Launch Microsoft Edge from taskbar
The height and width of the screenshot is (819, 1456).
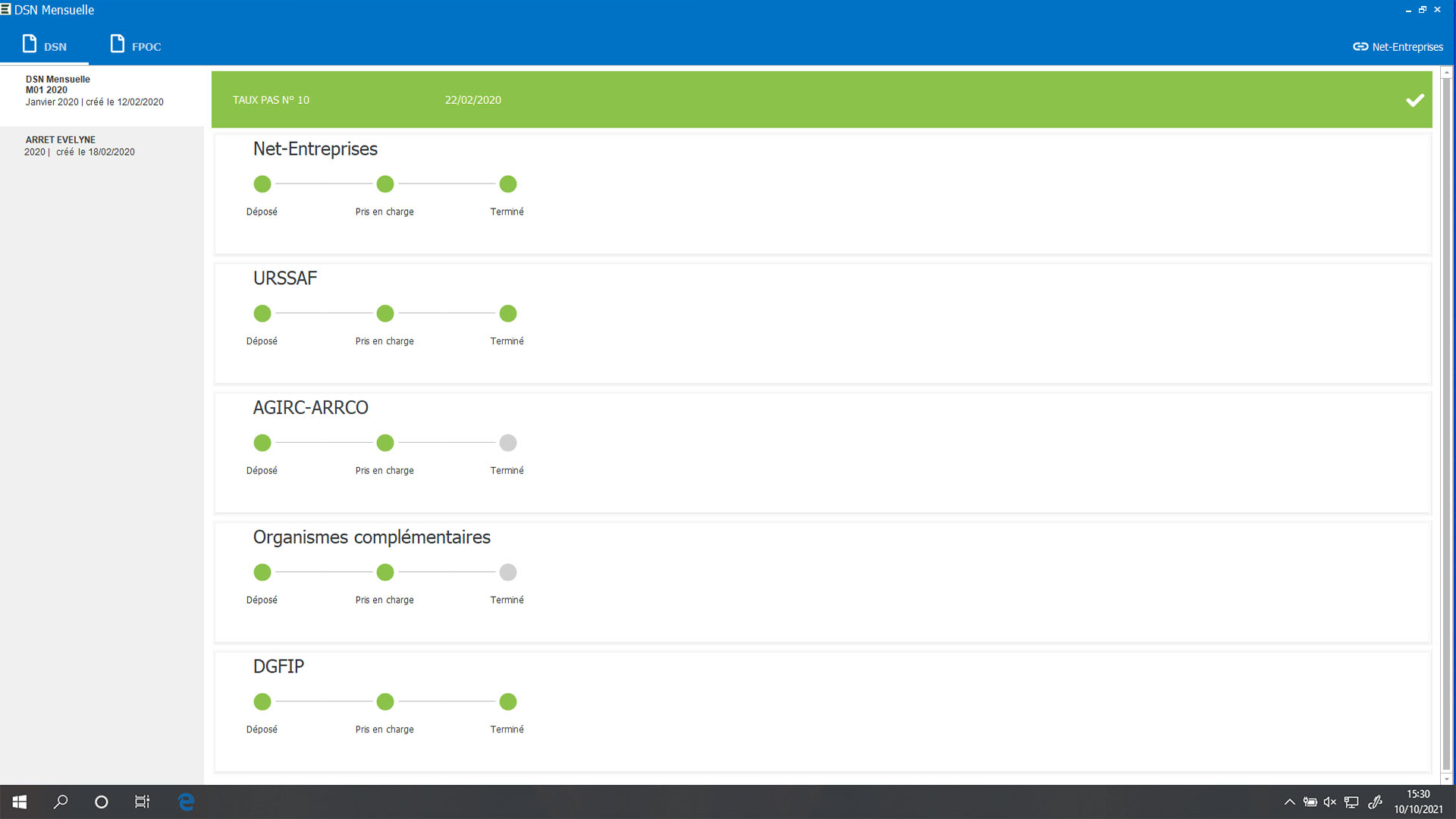click(186, 802)
